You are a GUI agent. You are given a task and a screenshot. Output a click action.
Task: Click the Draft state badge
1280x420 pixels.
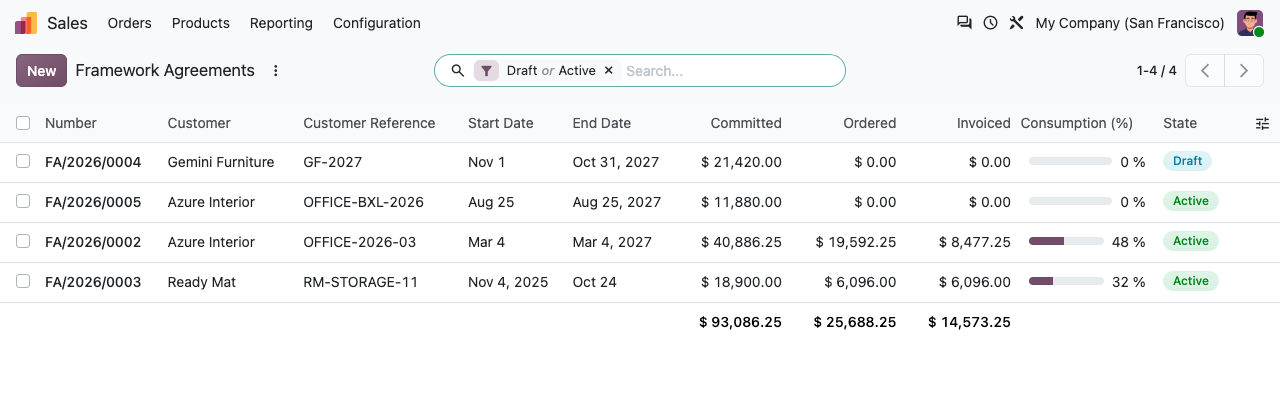[1187, 161]
